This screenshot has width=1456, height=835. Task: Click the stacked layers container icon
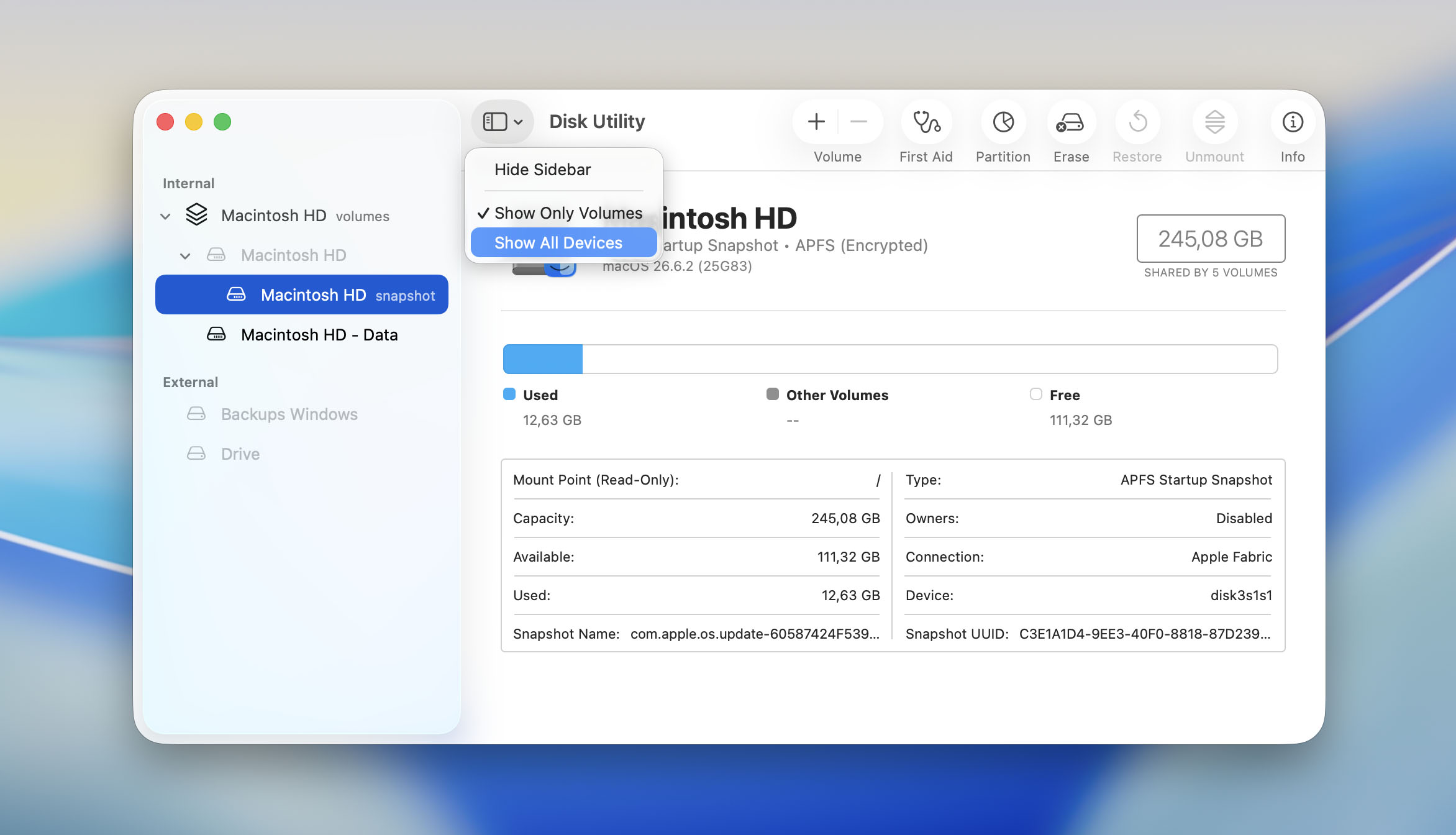pos(196,215)
